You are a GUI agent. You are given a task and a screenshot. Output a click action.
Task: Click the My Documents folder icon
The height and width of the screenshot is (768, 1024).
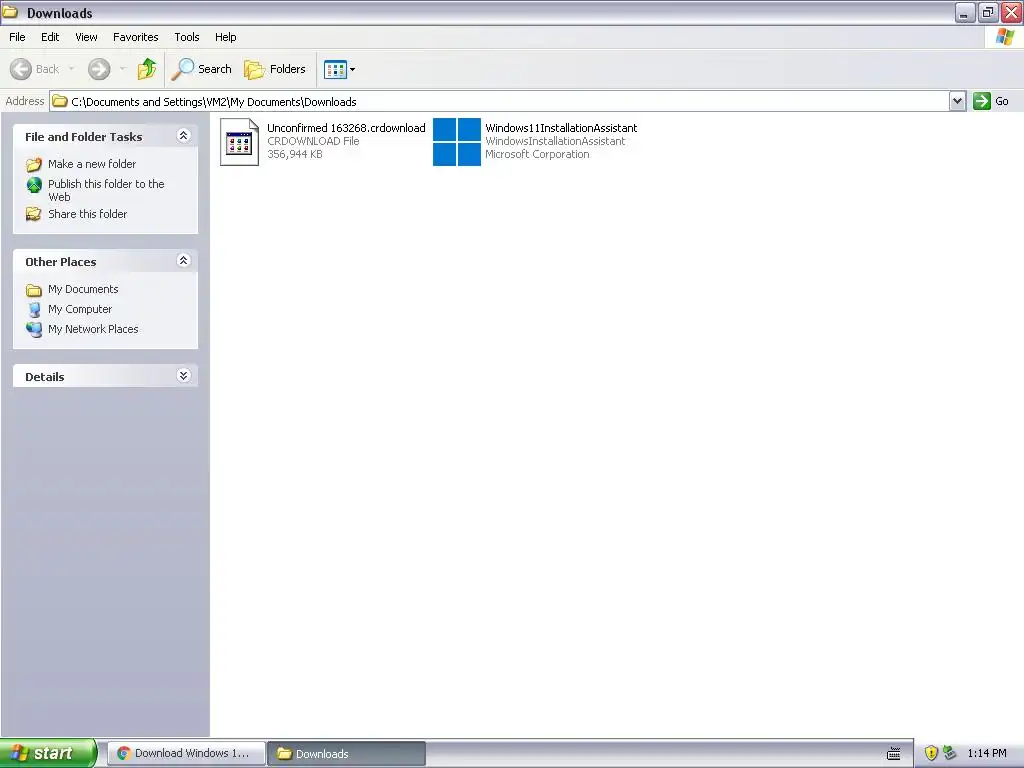[x=34, y=290]
